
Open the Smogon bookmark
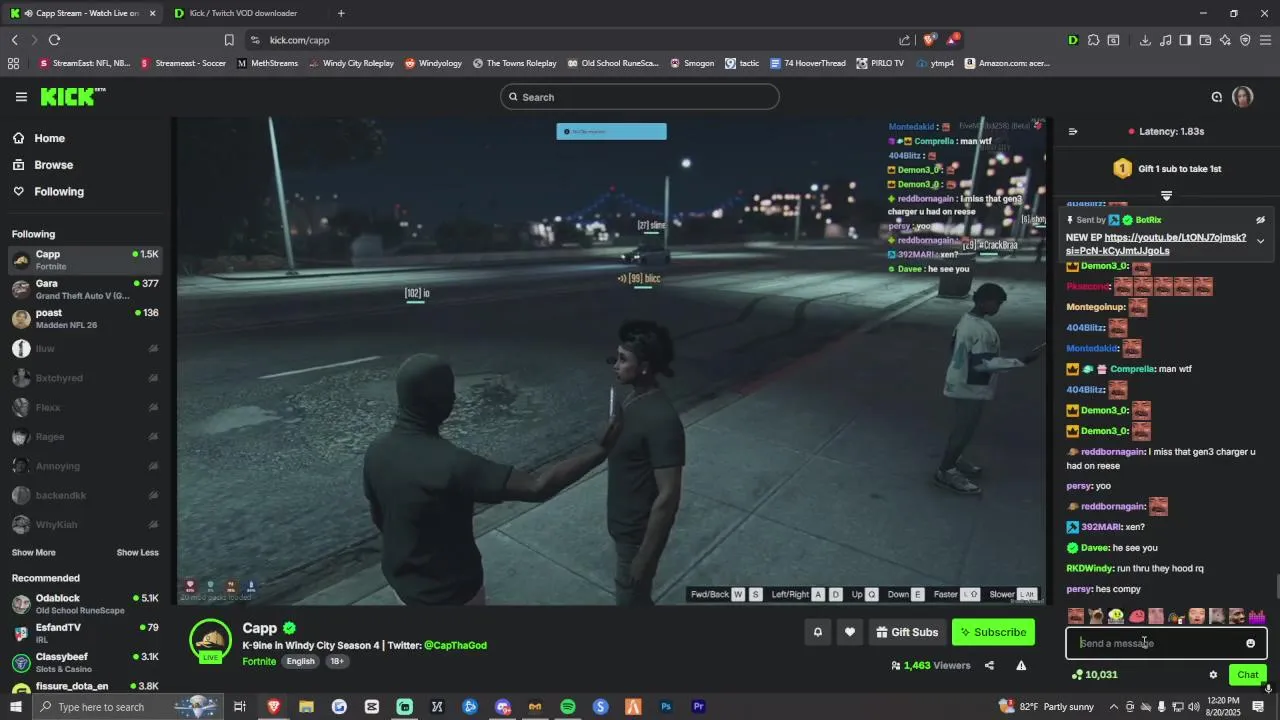tap(691, 63)
